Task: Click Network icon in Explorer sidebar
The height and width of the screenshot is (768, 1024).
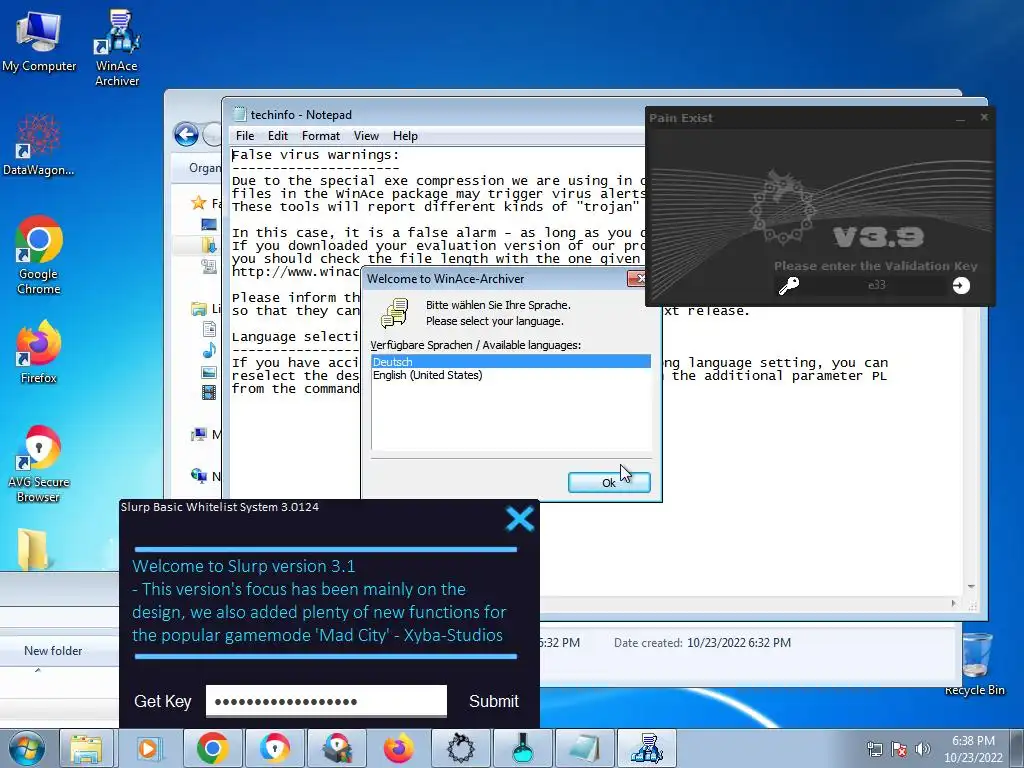Action: click(199, 476)
